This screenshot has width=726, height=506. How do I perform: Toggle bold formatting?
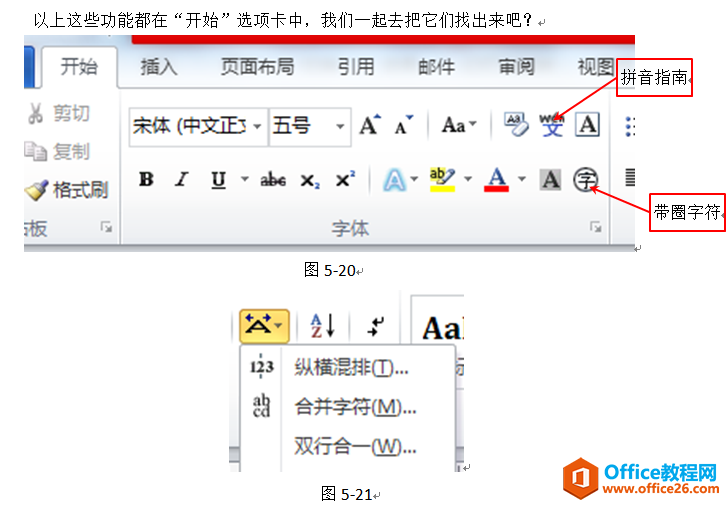(146, 179)
